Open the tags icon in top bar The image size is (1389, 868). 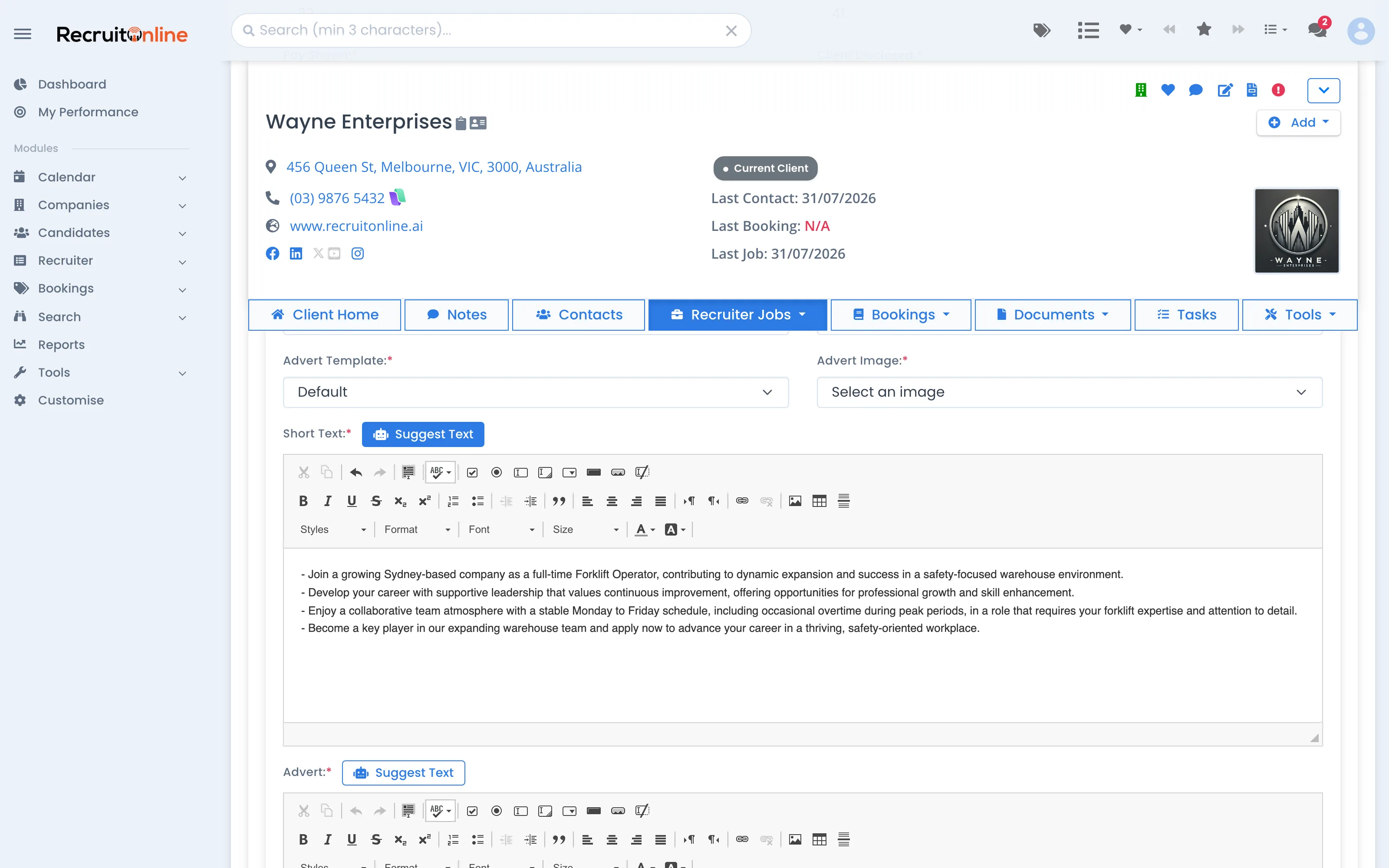tap(1042, 30)
